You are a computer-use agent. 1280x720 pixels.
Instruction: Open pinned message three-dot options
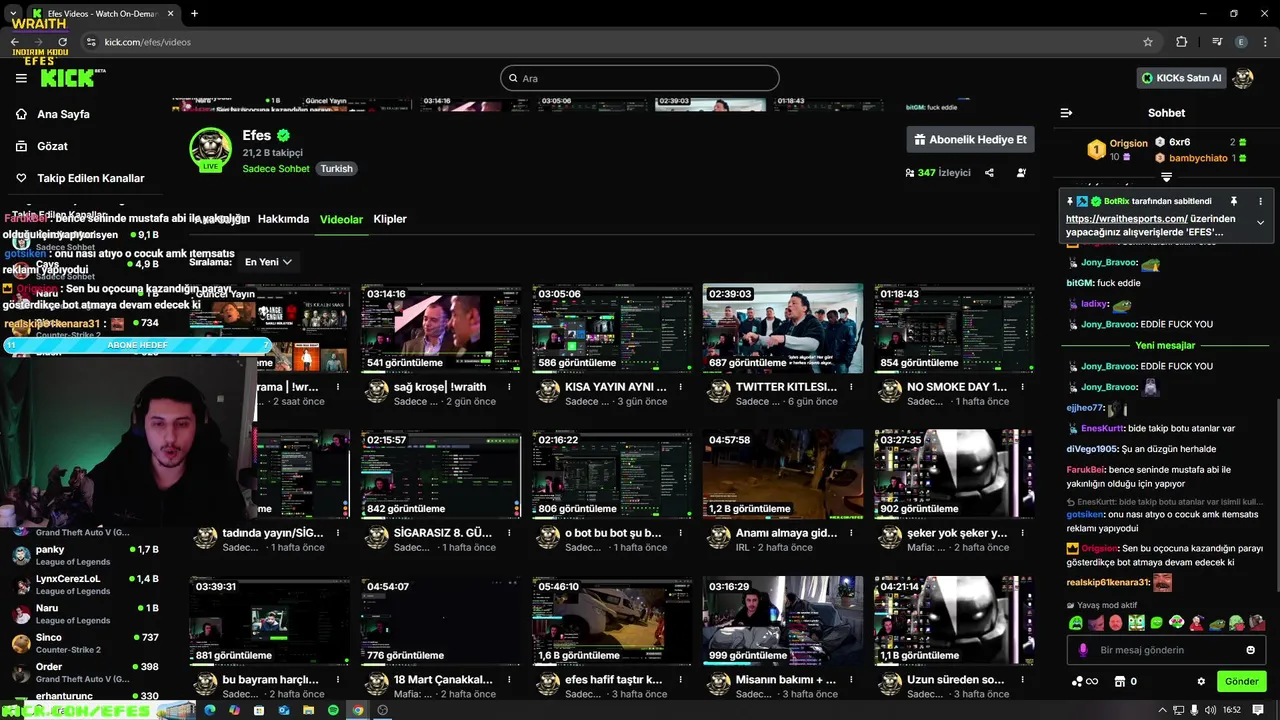click(1260, 201)
